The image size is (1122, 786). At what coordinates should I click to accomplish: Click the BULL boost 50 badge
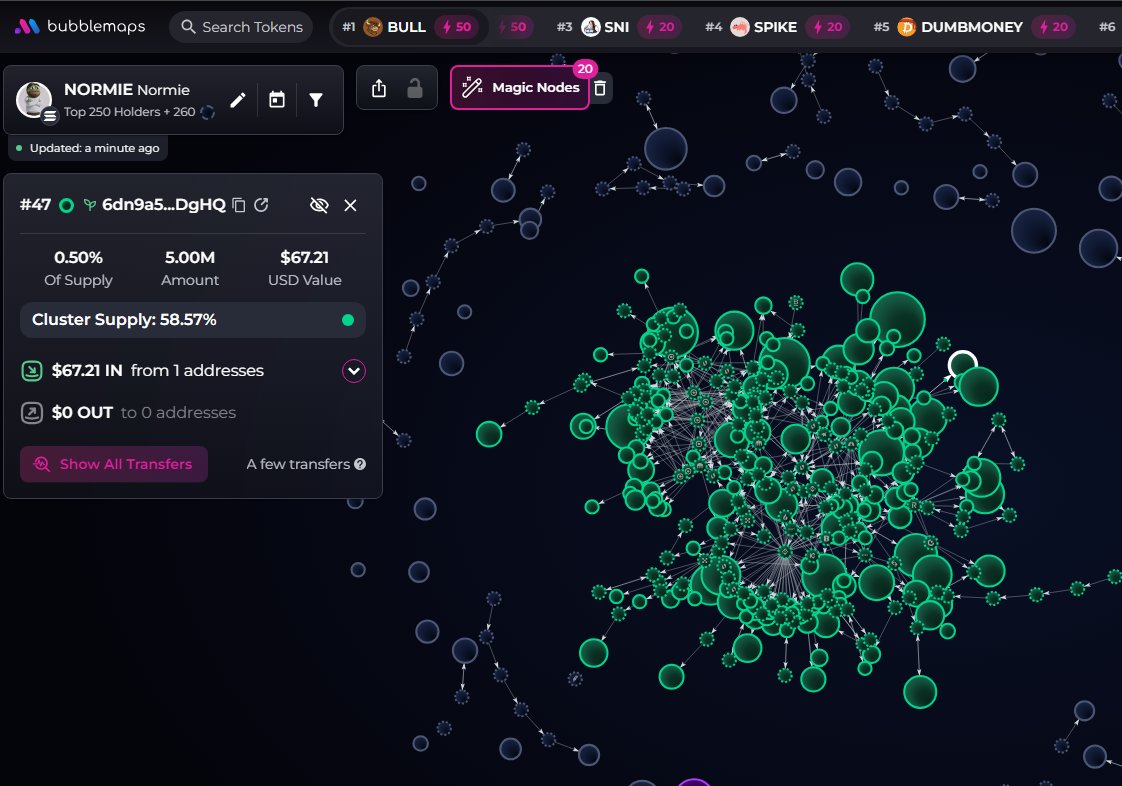[457, 26]
